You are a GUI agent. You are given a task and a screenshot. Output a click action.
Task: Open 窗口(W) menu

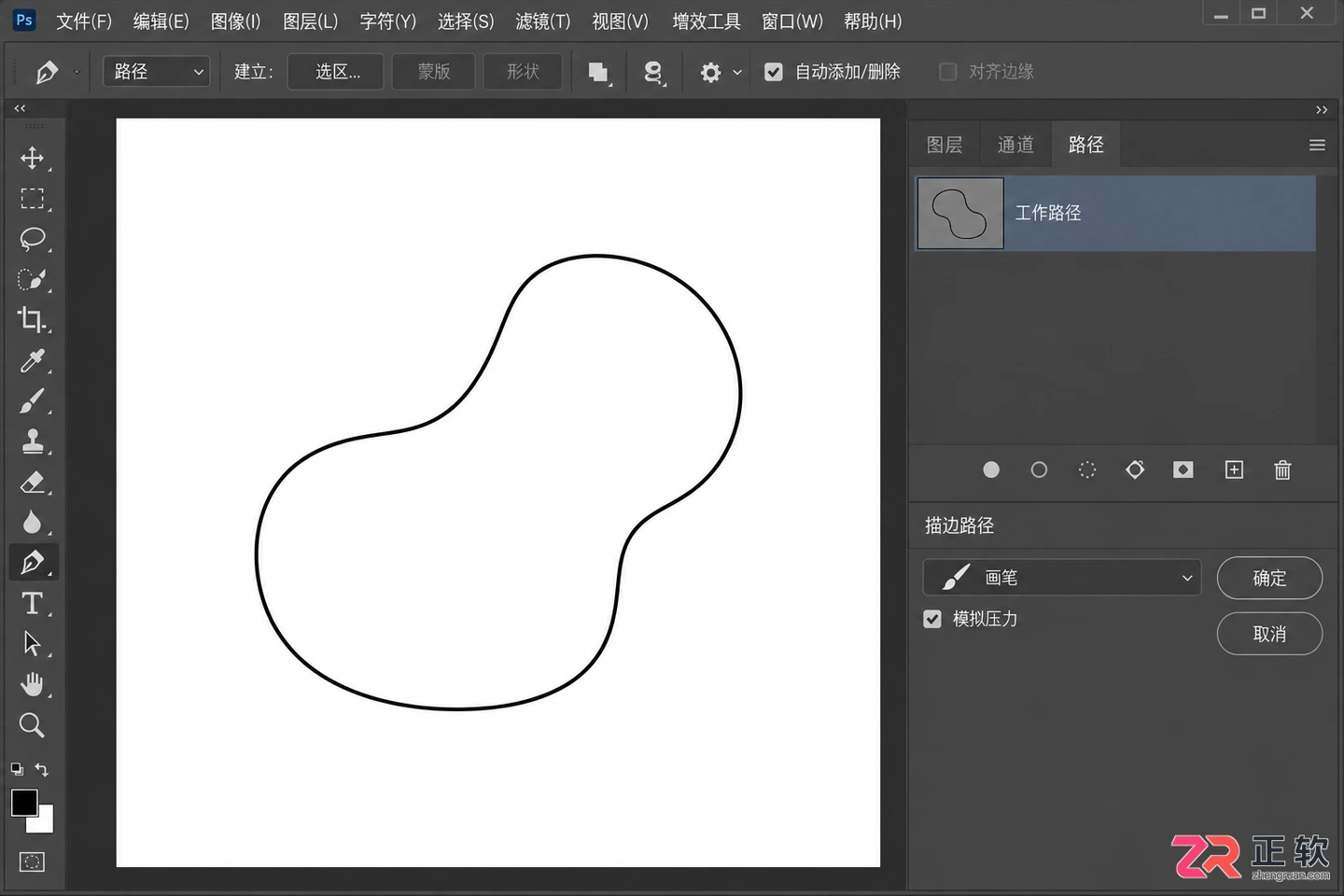coord(792,21)
